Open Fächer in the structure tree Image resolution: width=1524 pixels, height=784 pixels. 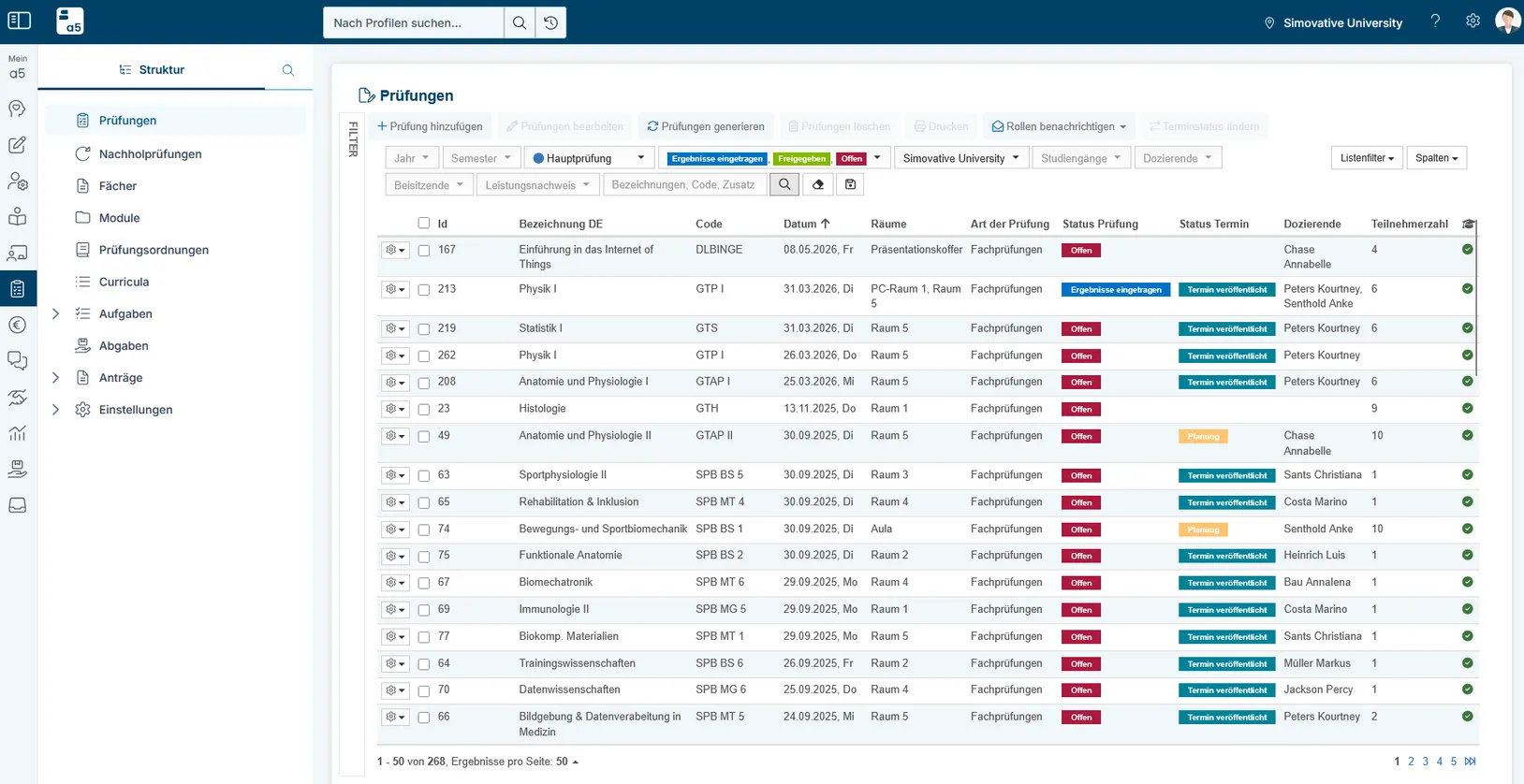[118, 186]
